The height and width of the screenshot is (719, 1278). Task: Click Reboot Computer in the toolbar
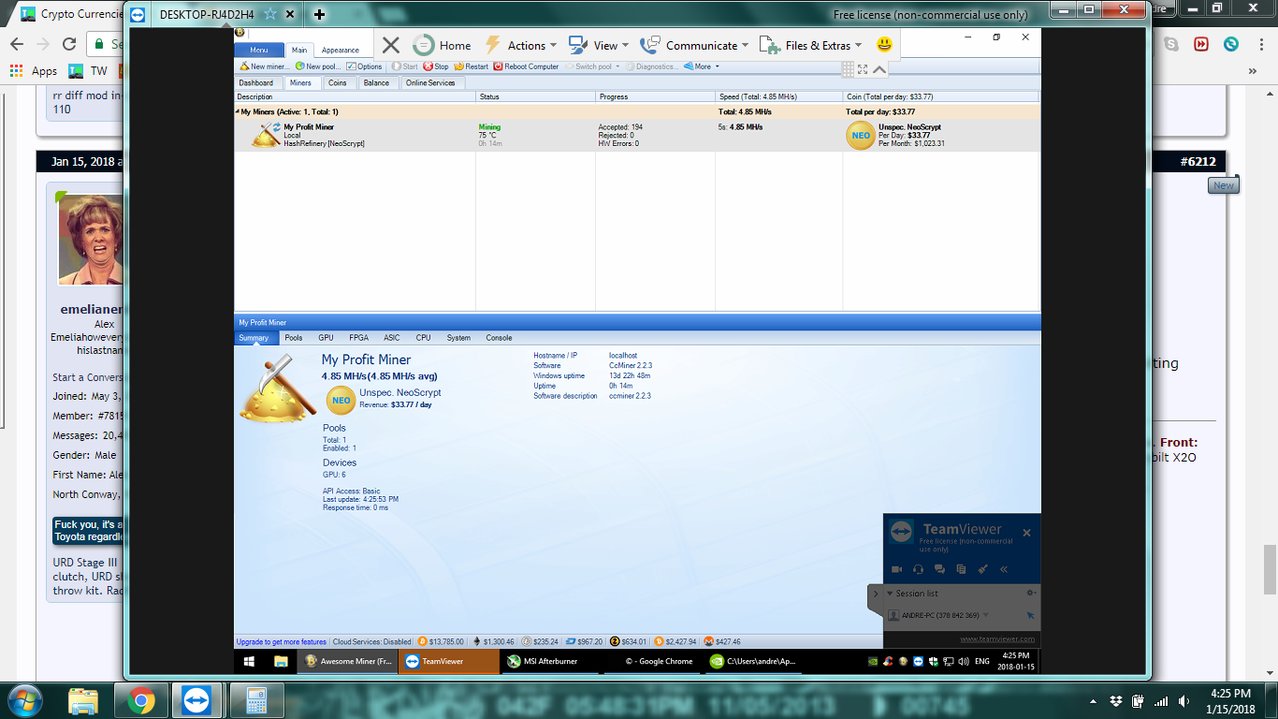(x=526, y=66)
